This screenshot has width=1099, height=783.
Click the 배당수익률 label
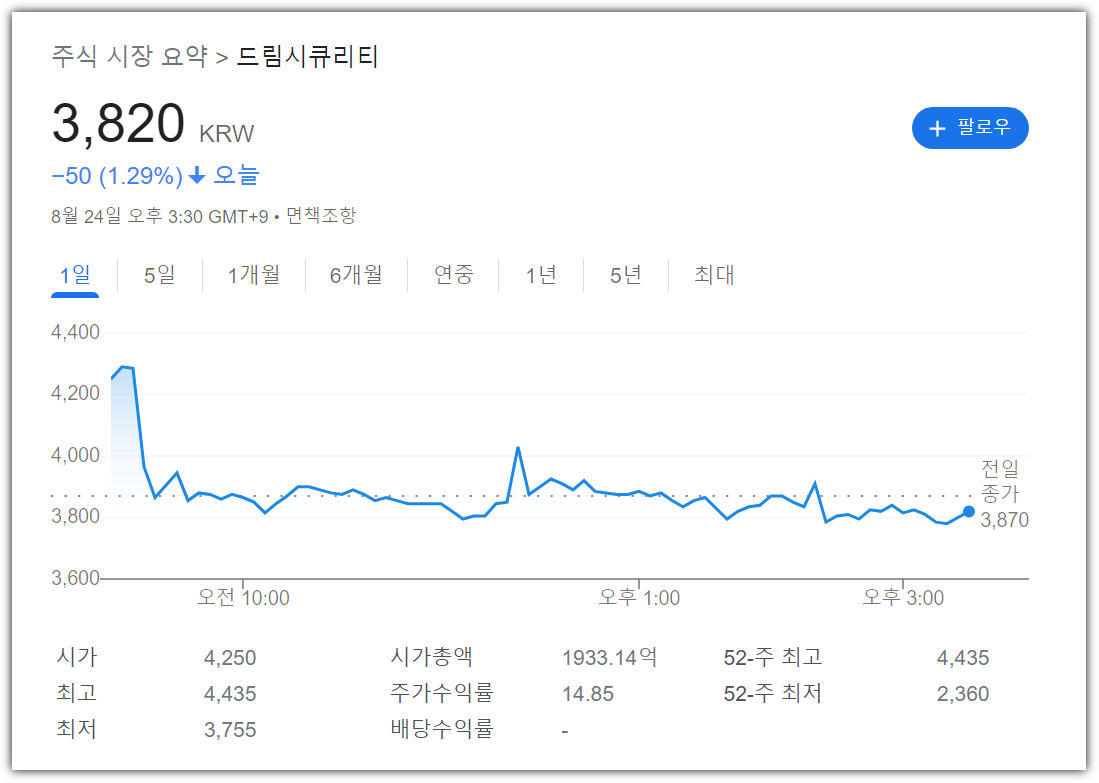click(x=442, y=729)
